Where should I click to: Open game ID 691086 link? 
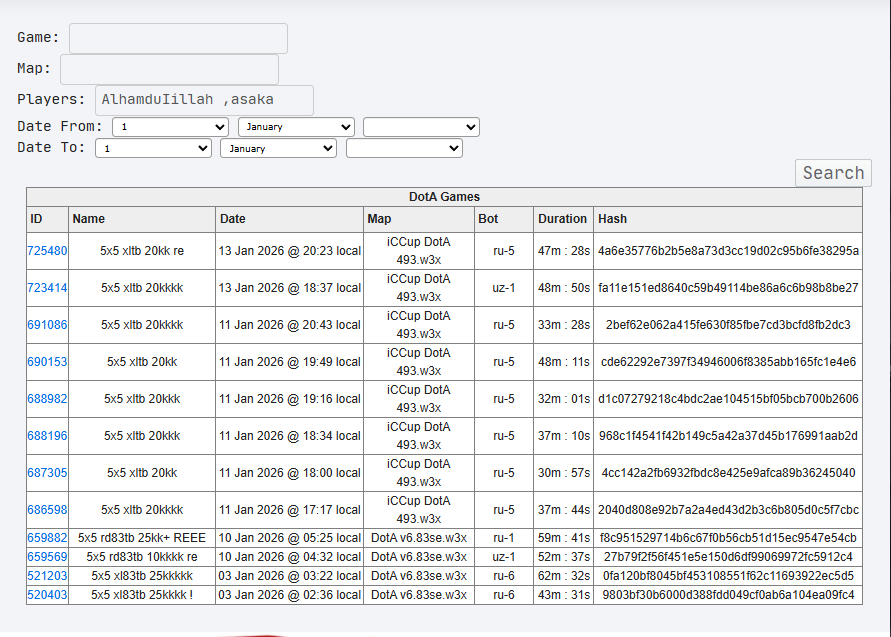[47, 324]
